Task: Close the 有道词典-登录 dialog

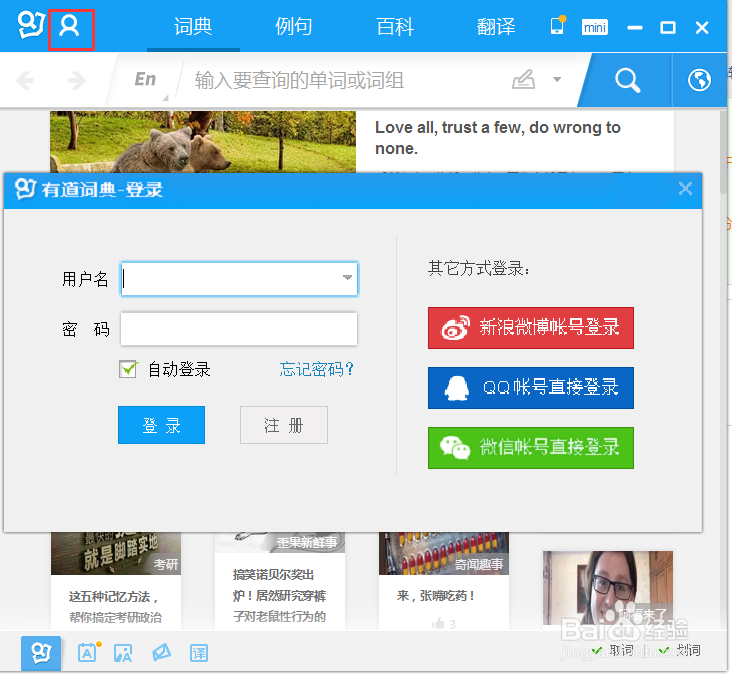Action: point(685,189)
